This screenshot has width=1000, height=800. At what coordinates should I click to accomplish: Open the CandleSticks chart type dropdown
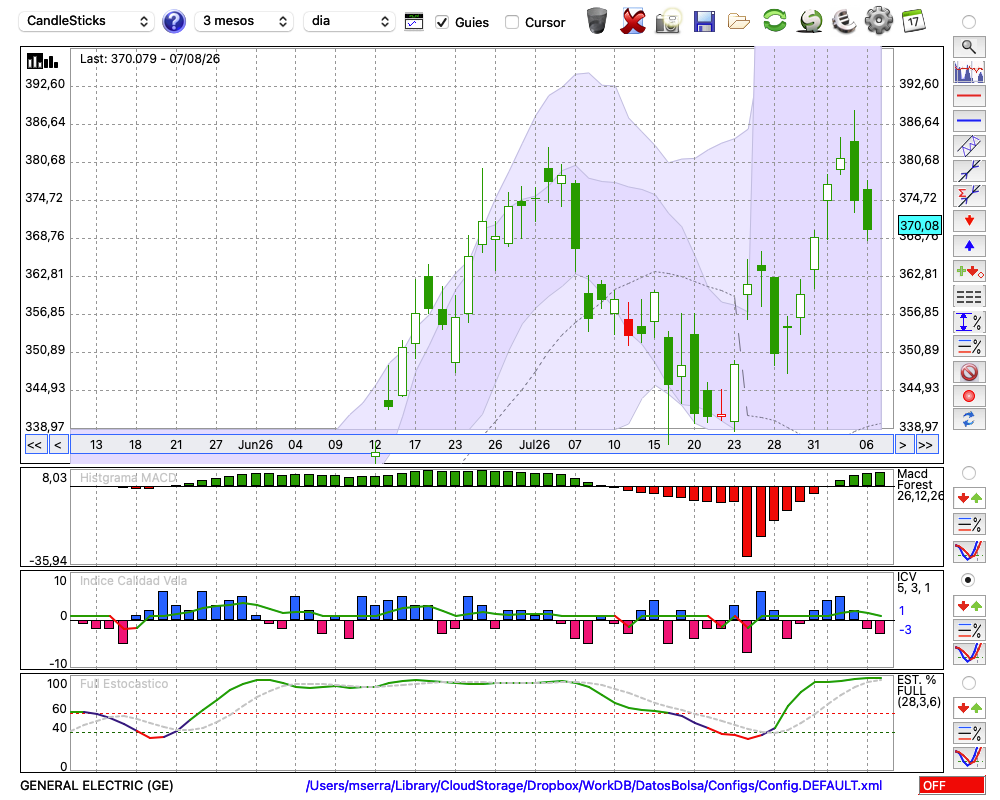[x=87, y=21]
